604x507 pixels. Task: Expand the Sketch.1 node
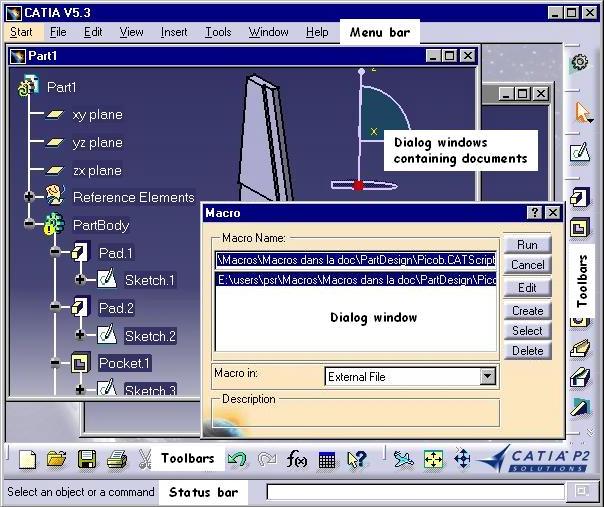(x=80, y=279)
